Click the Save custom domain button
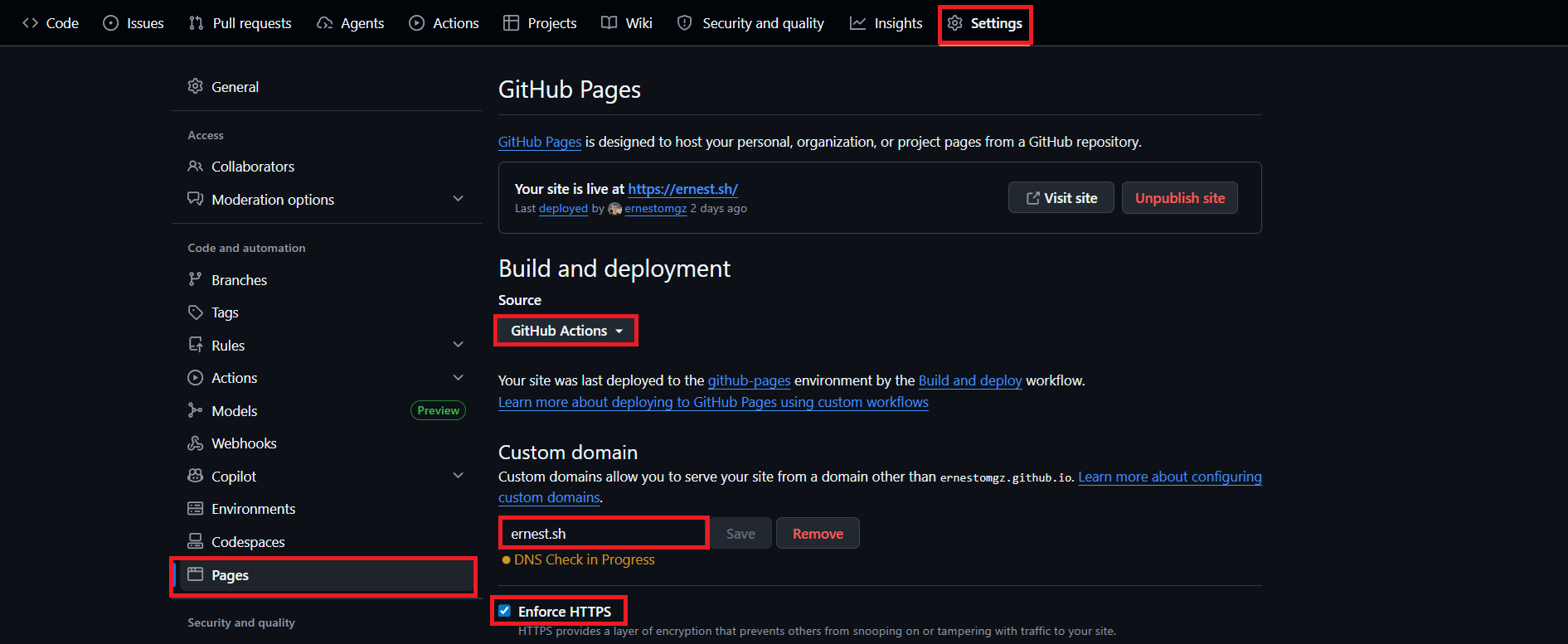The image size is (1568, 644). point(740,534)
